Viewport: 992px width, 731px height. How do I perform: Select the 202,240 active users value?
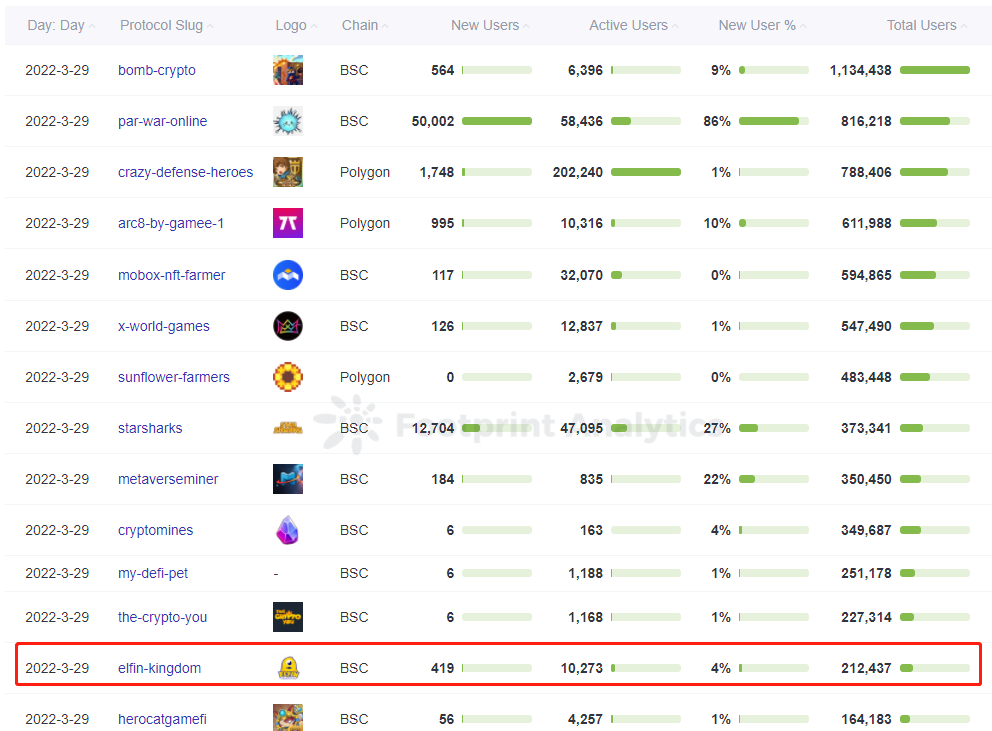coord(578,172)
